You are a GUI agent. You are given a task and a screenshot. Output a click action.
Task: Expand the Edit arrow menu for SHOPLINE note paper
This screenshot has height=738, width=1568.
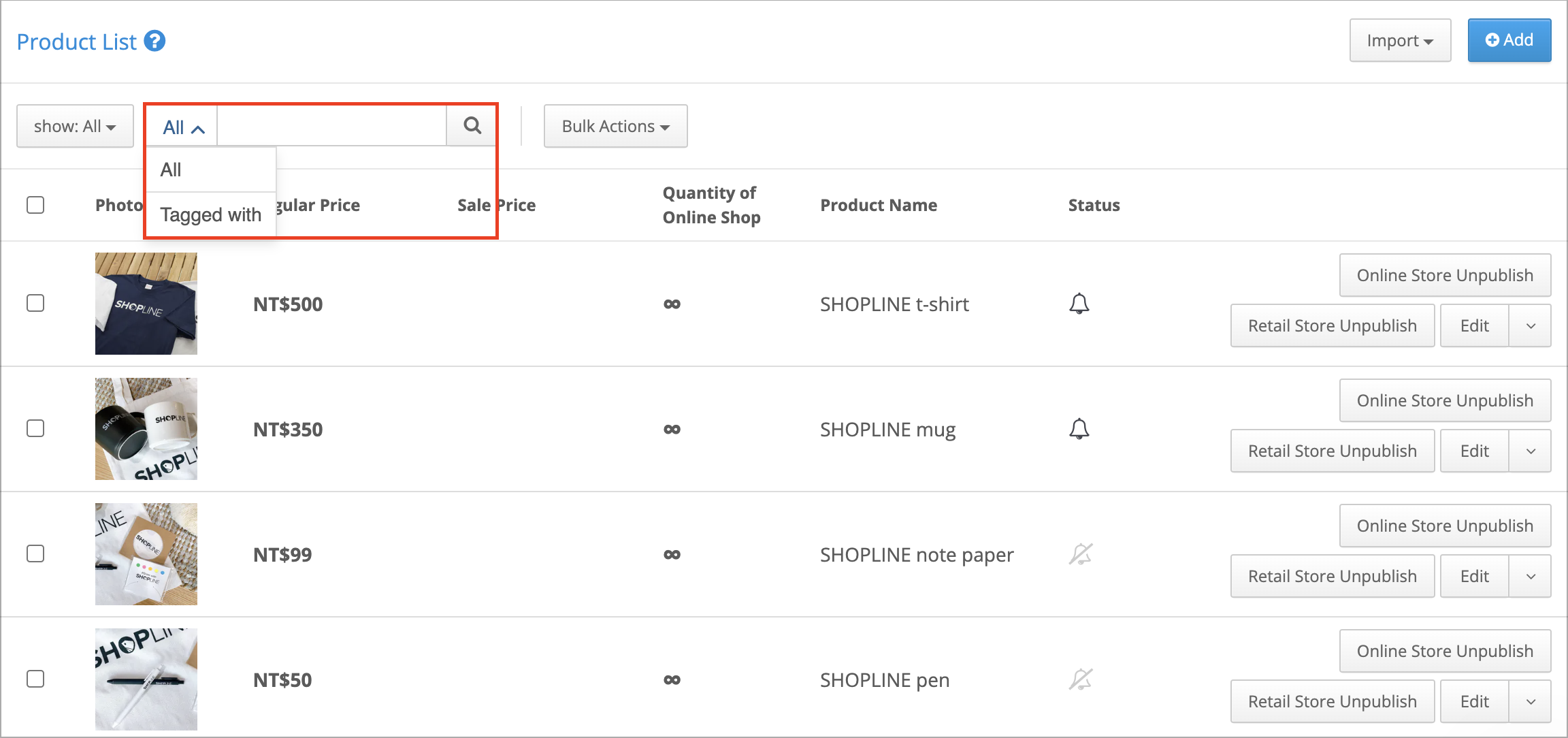(x=1531, y=576)
